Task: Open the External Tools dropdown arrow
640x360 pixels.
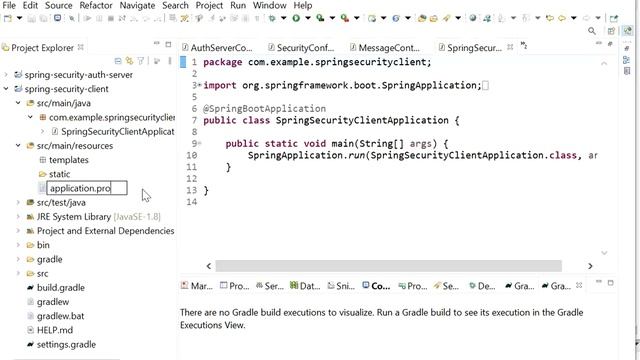Action: [357, 18]
